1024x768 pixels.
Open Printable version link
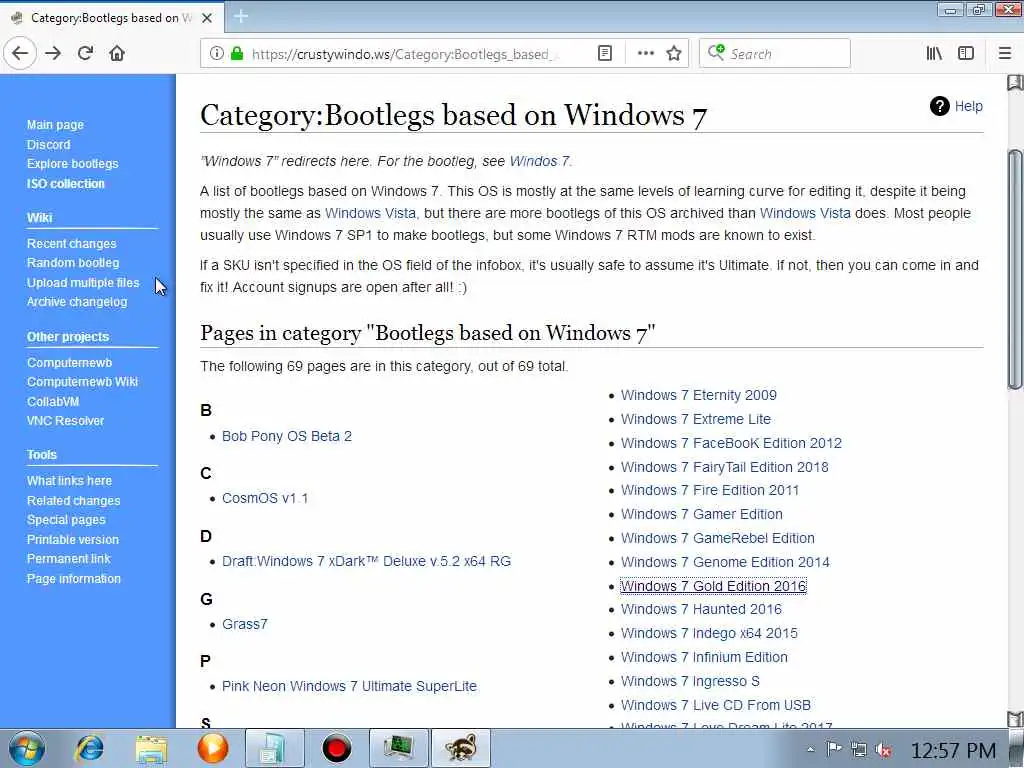tap(72, 539)
